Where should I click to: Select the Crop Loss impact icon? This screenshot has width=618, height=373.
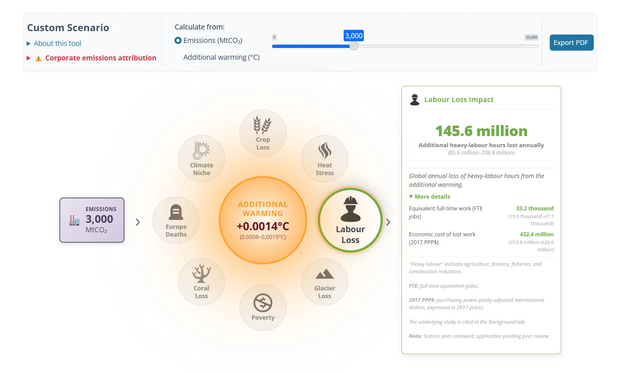click(263, 133)
